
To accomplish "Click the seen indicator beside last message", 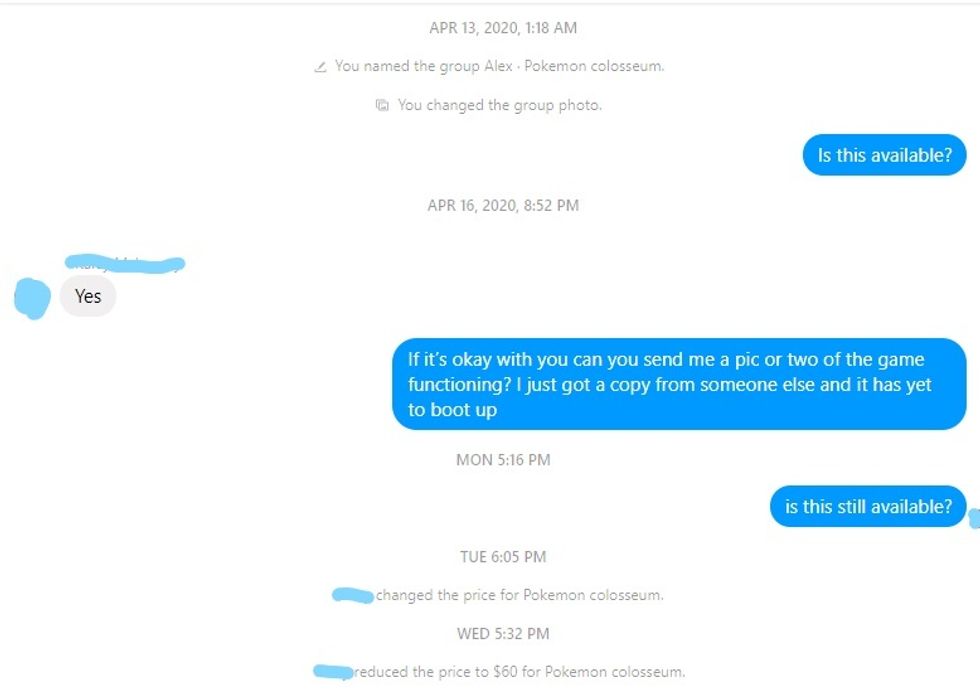I will [974, 518].
